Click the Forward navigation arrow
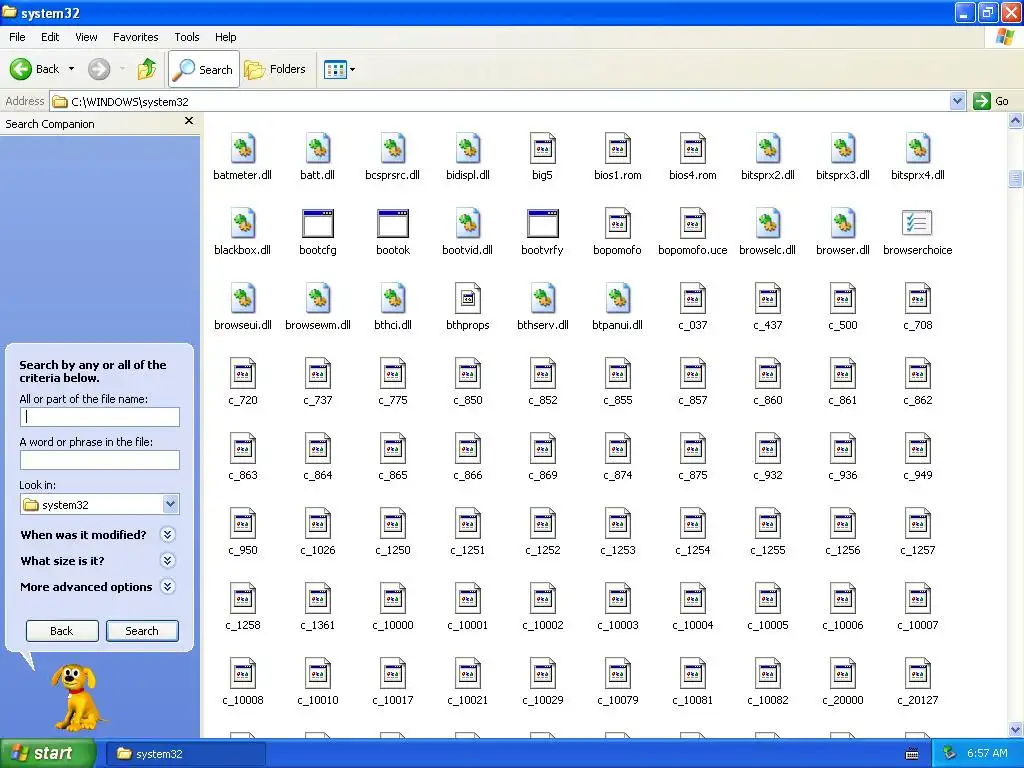Image resolution: width=1024 pixels, height=768 pixels. (99, 69)
